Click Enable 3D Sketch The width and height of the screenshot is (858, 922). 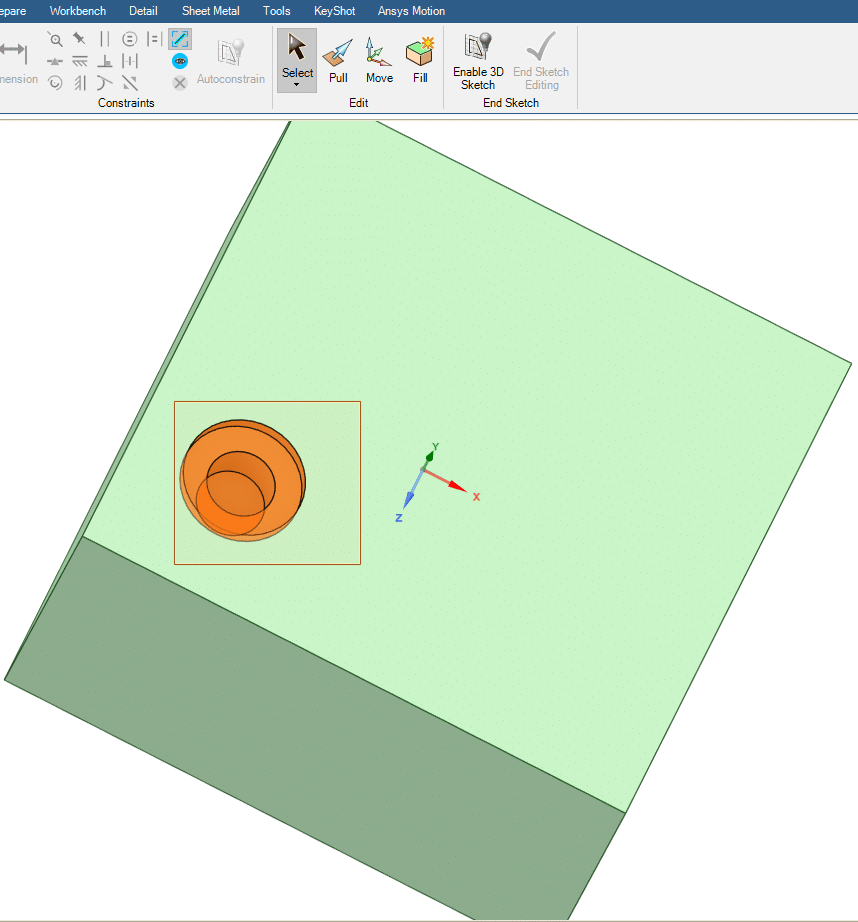[478, 60]
